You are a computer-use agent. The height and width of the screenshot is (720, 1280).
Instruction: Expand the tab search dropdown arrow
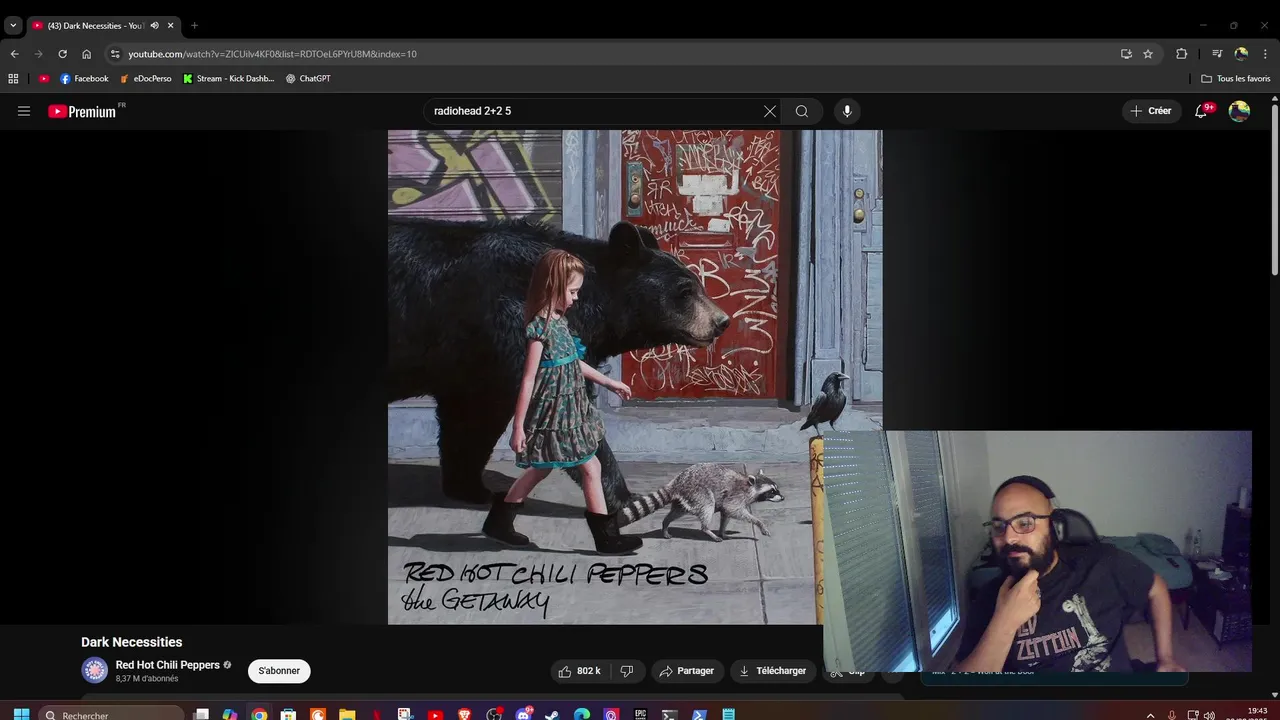(13, 25)
